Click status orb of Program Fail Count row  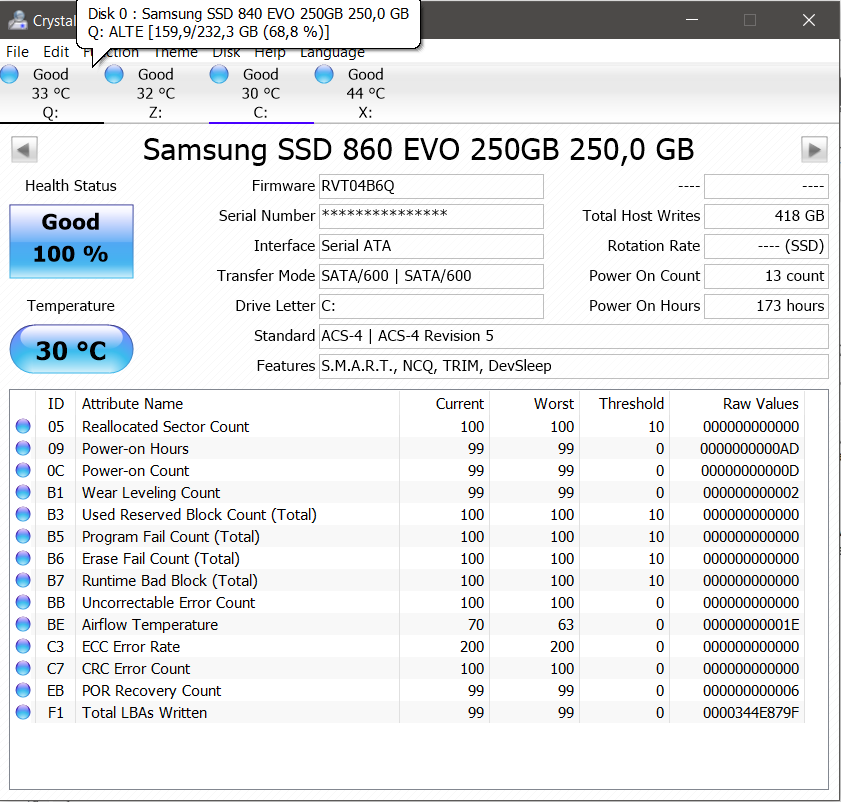23,536
